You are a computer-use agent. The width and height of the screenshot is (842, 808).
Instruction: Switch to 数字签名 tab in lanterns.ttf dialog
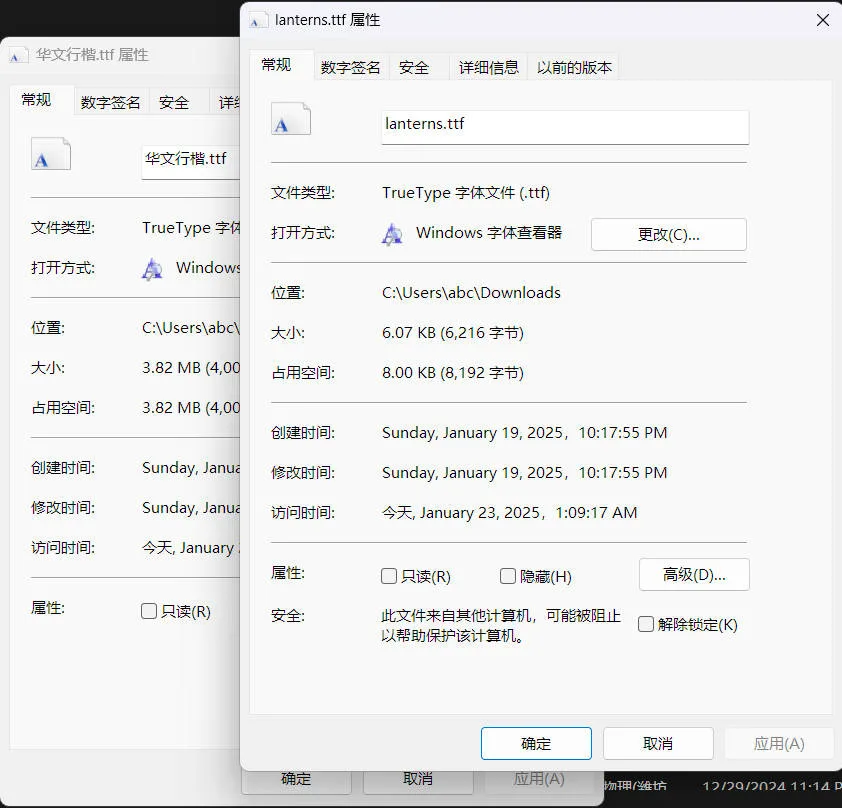tap(350, 67)
